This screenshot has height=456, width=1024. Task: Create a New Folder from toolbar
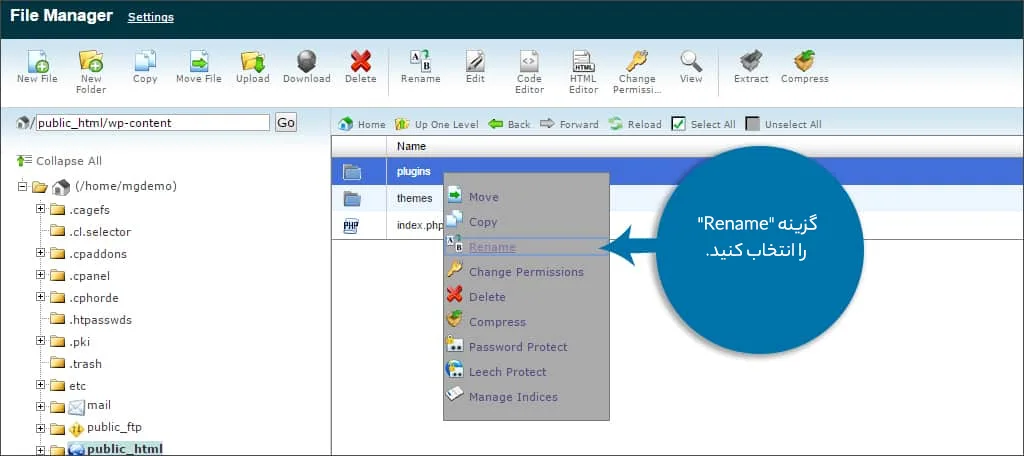91,61
